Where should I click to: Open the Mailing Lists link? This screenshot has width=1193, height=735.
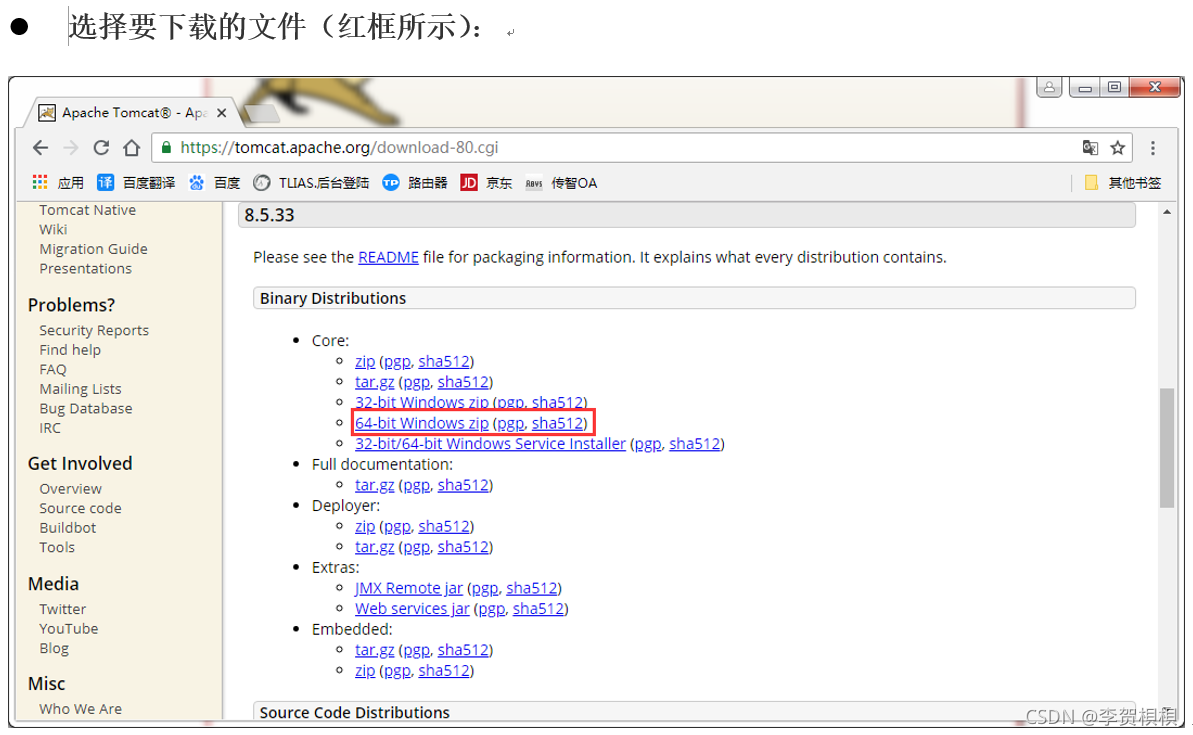tap(80, 389)
